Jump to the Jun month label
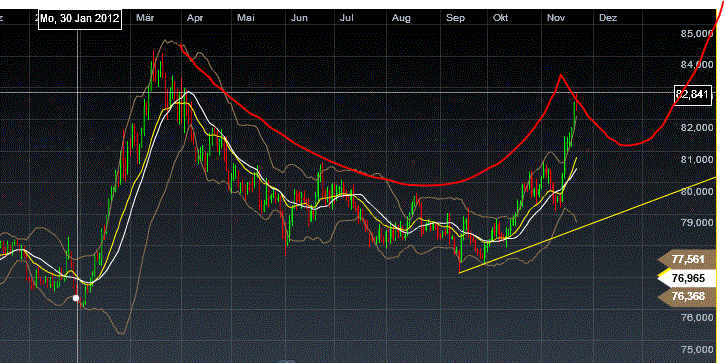This screenshot has height=363, width=724. click(x=300, y=18)
